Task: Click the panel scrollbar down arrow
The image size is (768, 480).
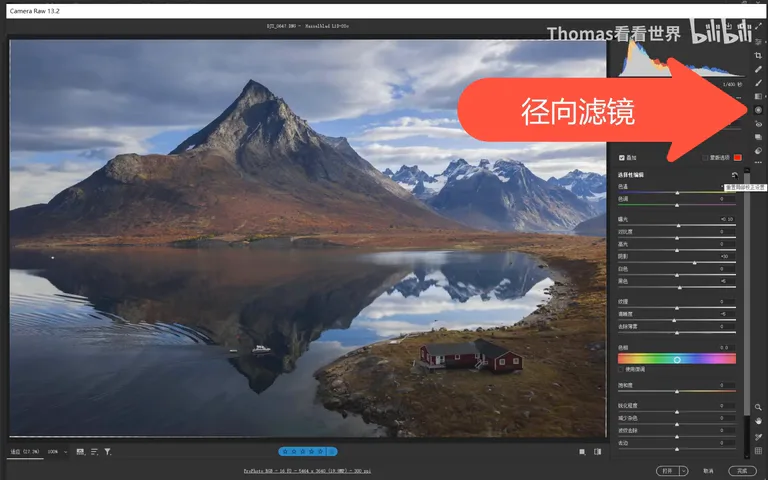Action: coord(747,456)
